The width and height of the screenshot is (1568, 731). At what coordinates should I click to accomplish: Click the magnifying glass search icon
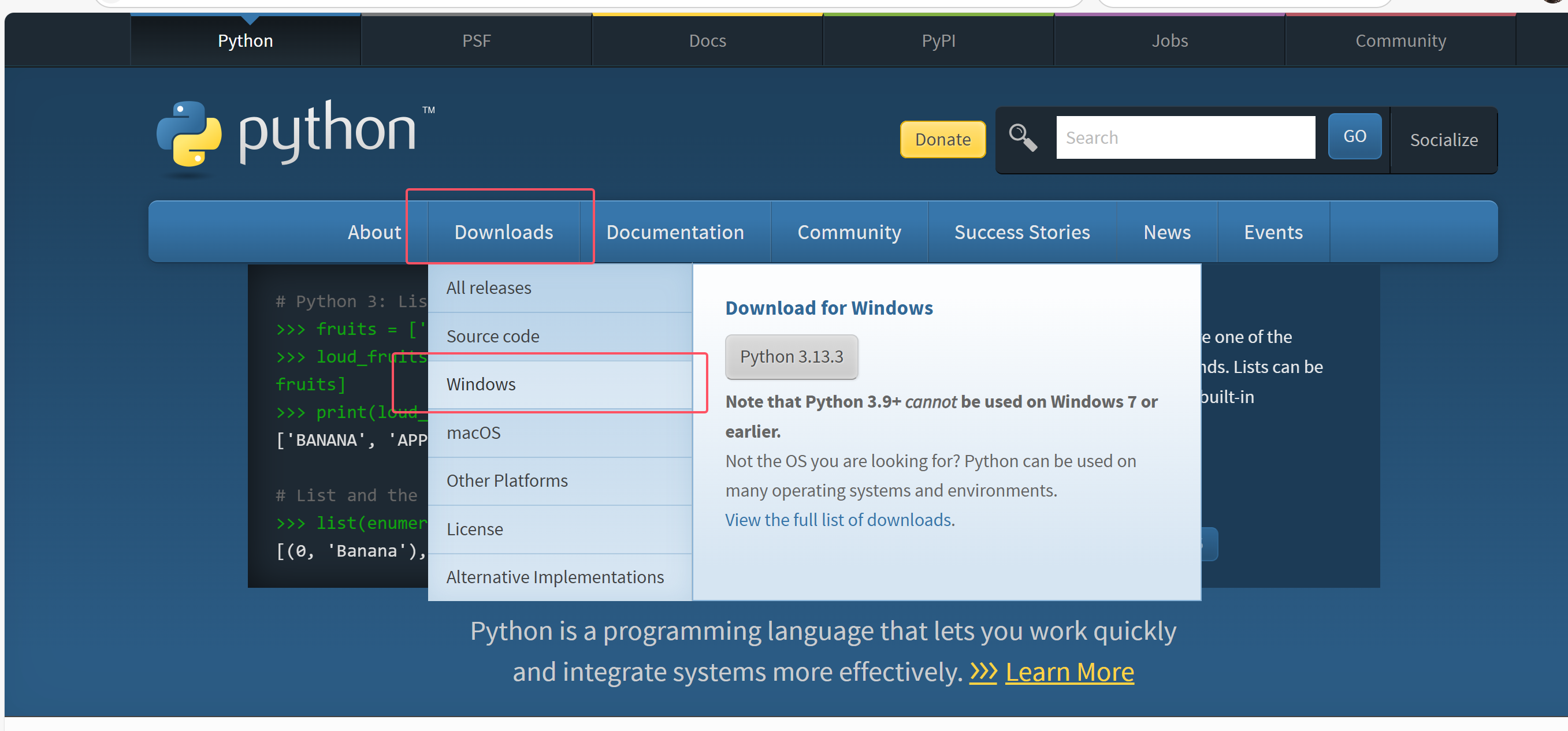coord(1023,137)
